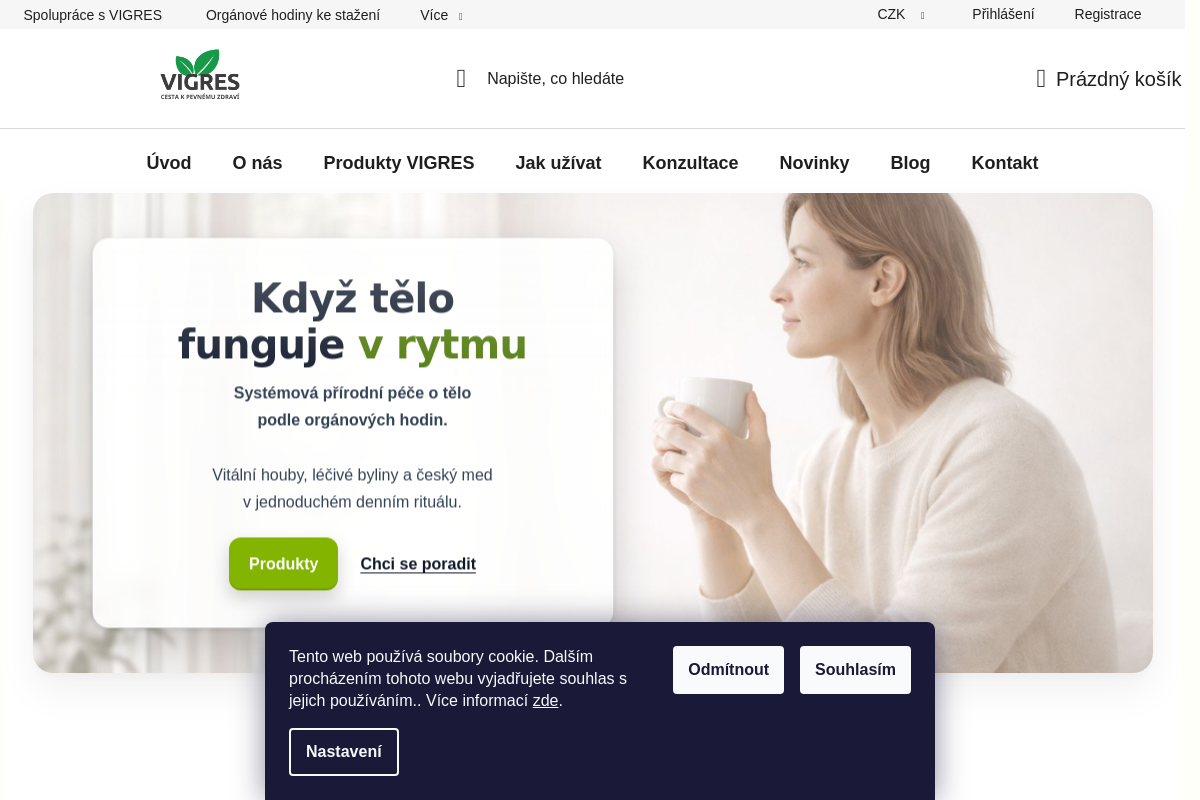Open Orgánové hodiny ke stažení link
The height and width of the screenshot is (800, 1200).
pos(293,15)
